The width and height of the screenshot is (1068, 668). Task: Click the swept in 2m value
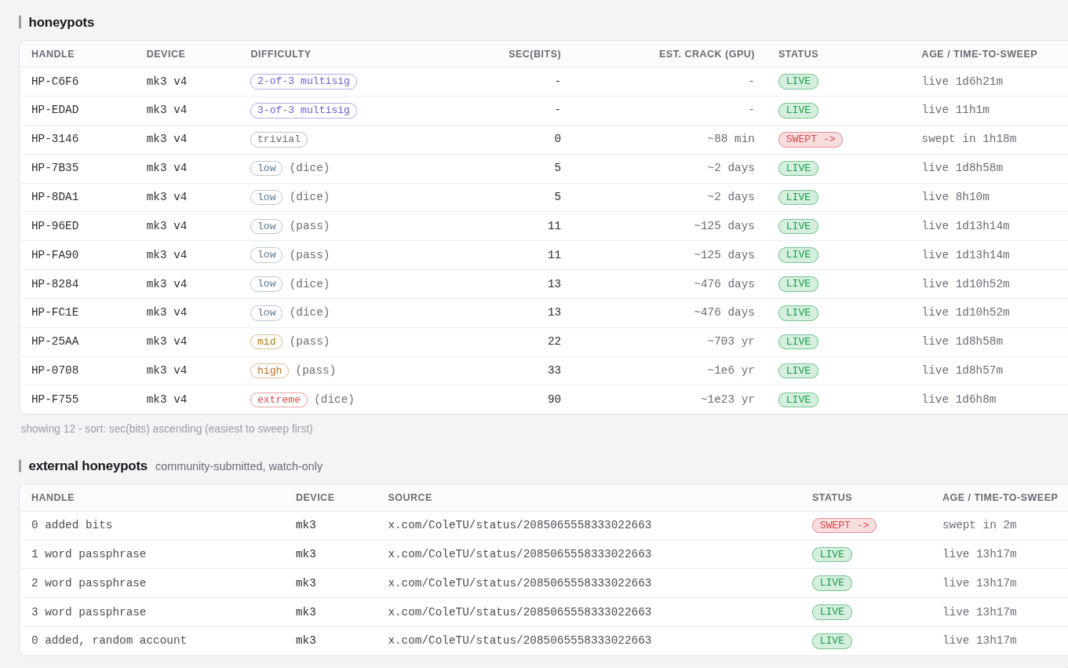(979, 525)
